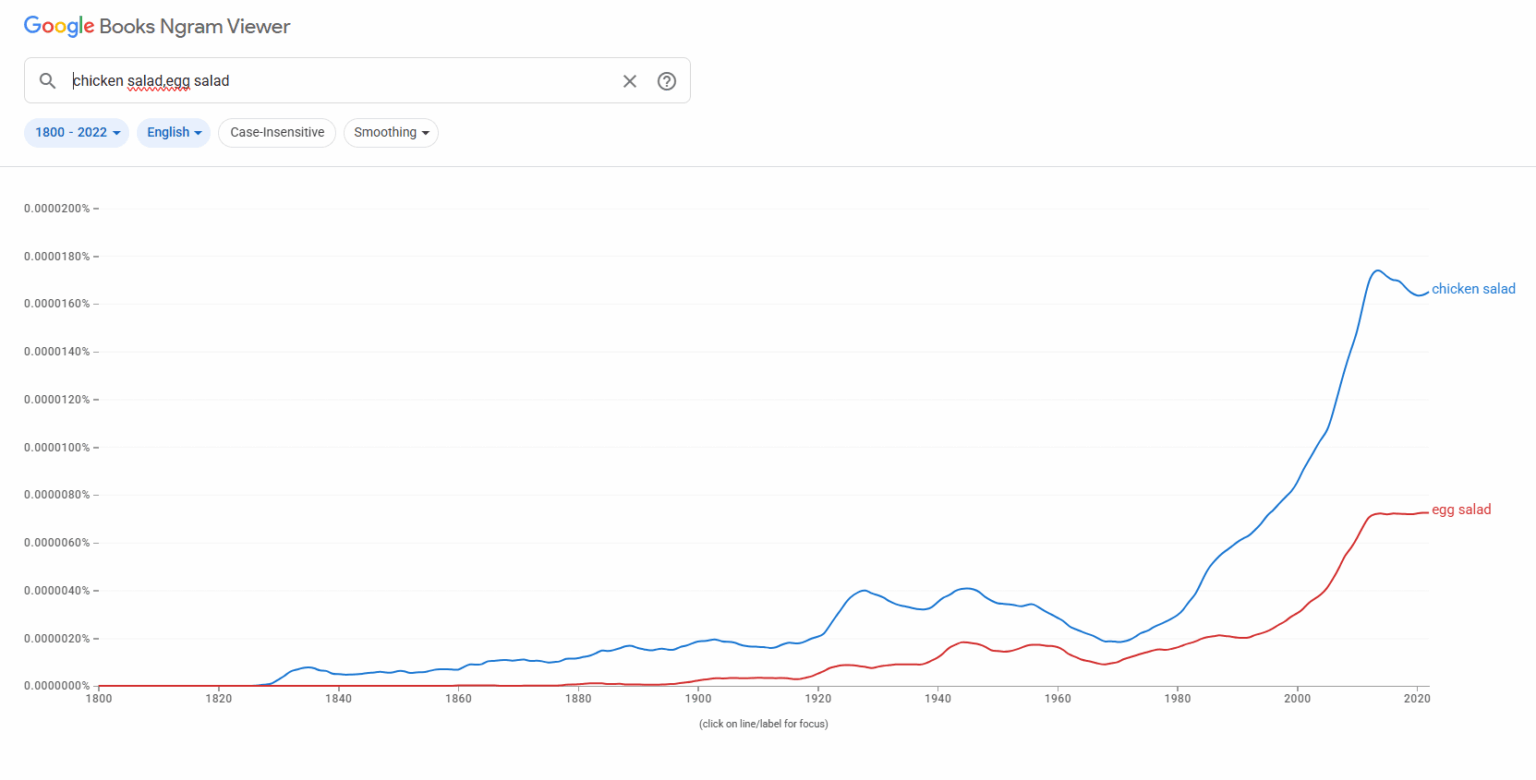Click the 1960 x-axis year label

click(1057, 701)
